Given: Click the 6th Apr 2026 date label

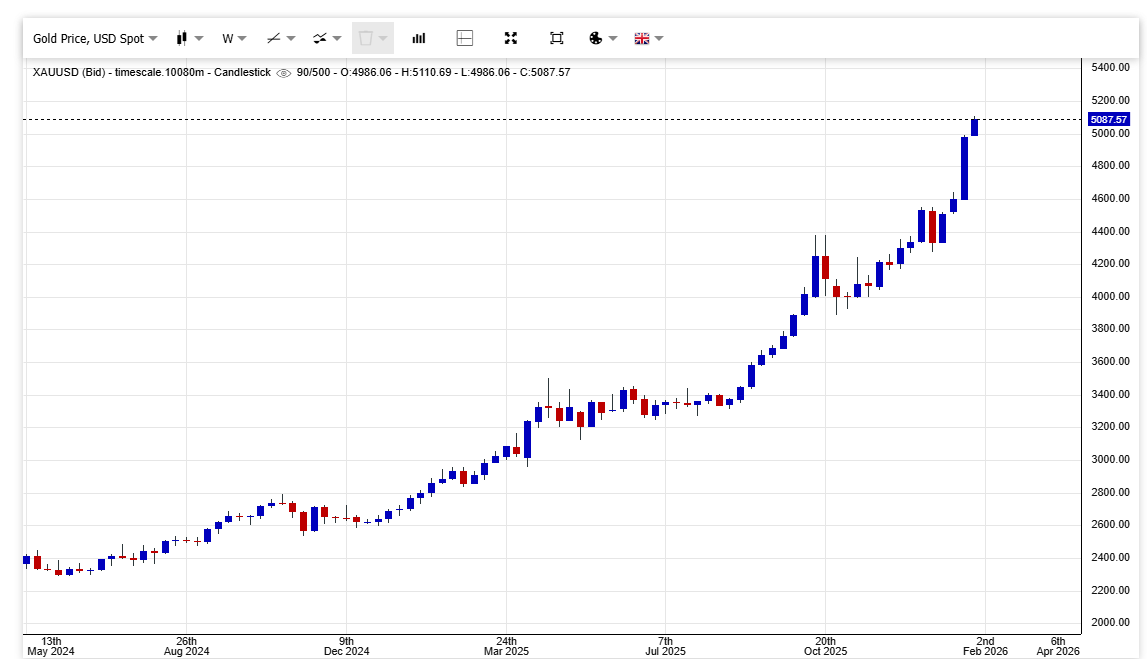Looking at the screenshot, I should (1058, 647).
